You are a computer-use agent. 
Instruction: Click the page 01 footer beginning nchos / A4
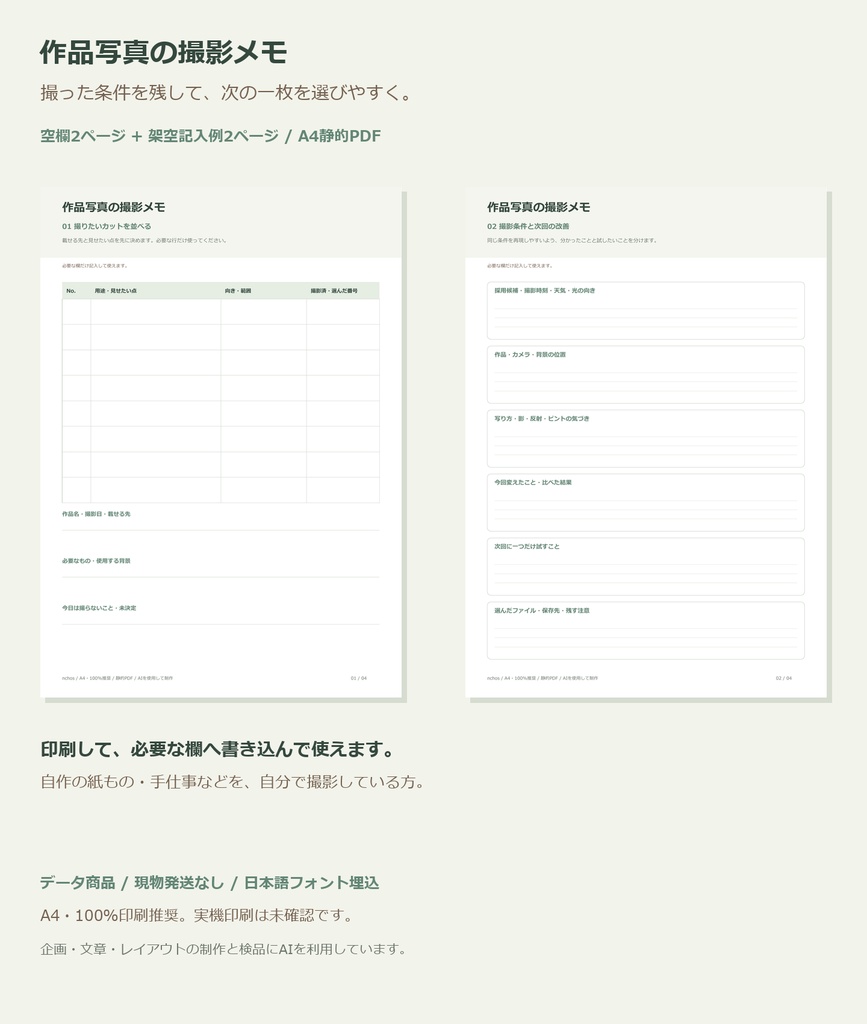[x=118, y=678]
